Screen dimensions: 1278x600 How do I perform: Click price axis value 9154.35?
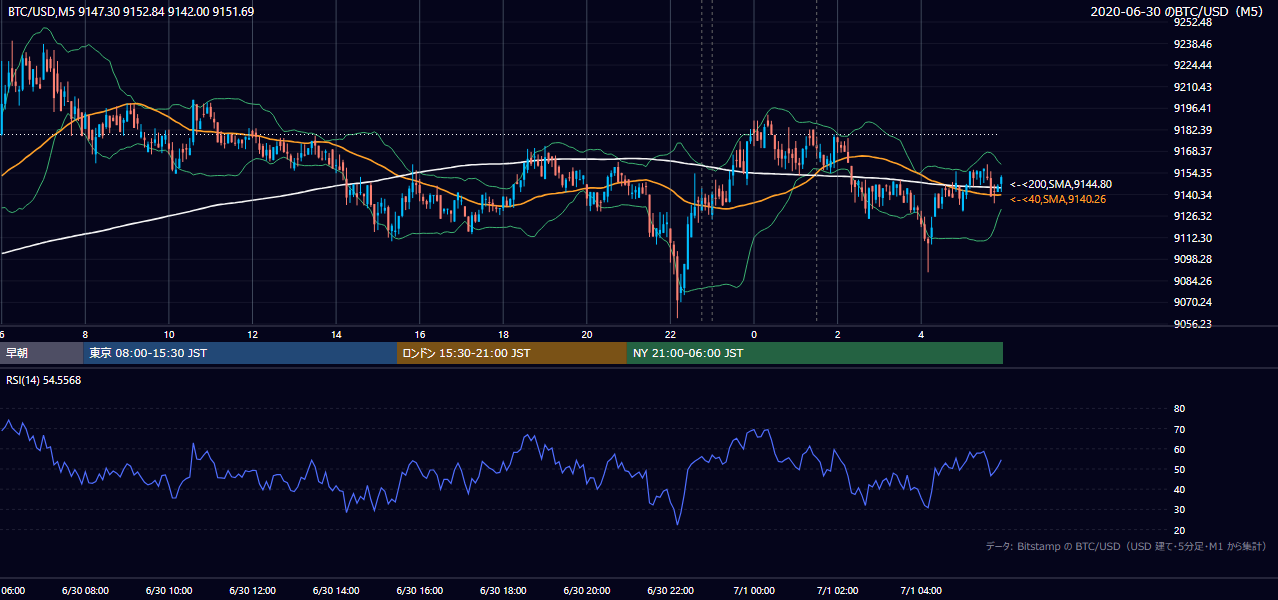pyautogui.click(x=1192, y=173)
